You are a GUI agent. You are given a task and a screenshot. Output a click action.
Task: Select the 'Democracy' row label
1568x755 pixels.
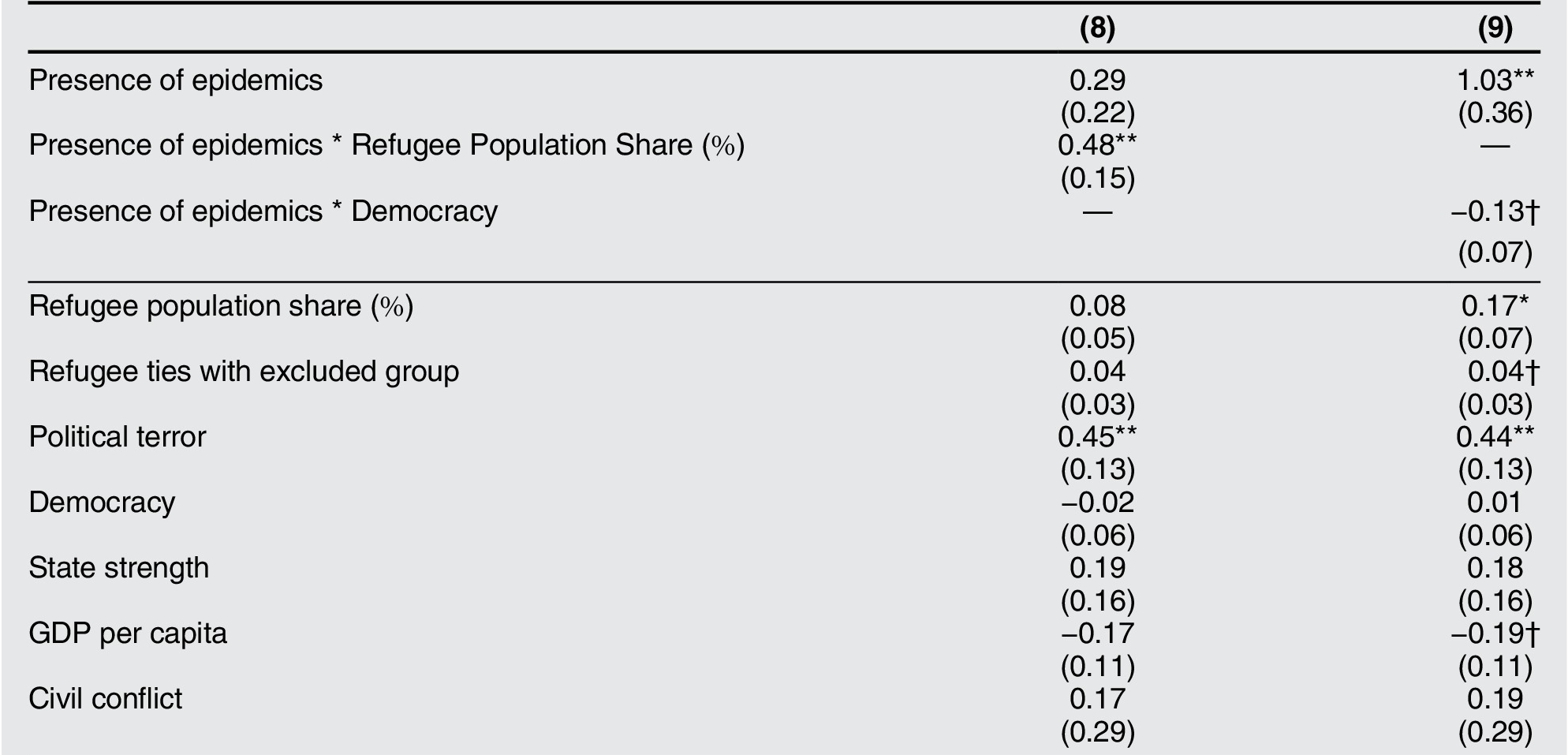pos(102,503)
